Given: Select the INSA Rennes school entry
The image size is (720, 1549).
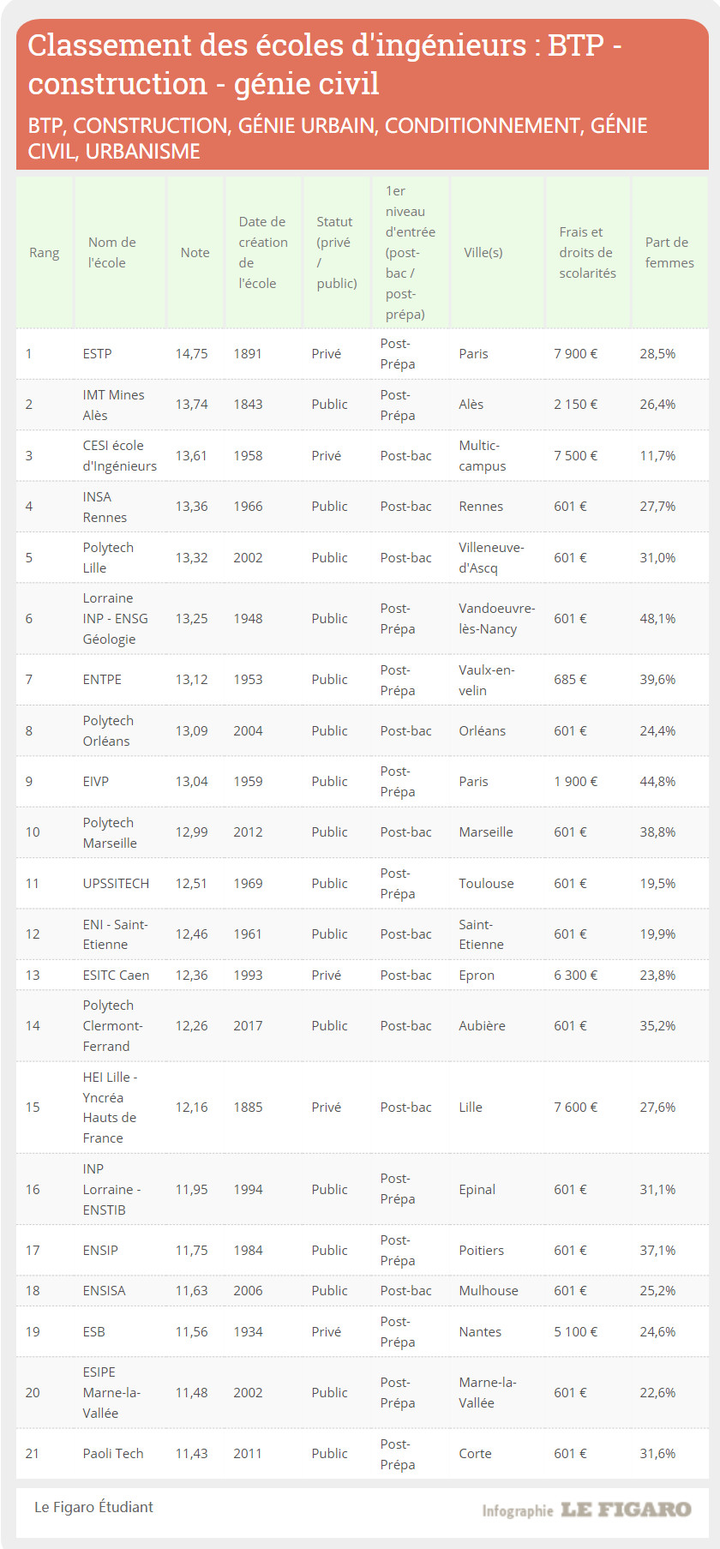Looking at the screenshot, I should [x=104, y=507].
